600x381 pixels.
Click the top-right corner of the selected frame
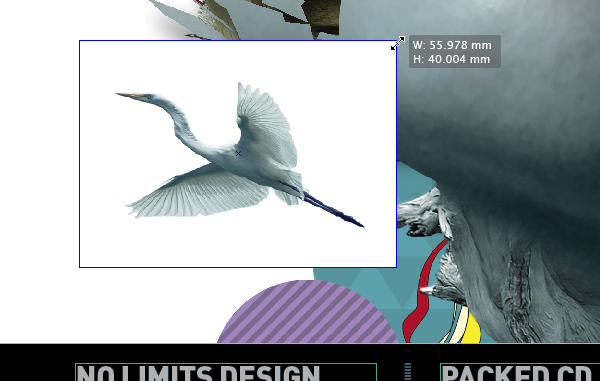pos(396,41)
